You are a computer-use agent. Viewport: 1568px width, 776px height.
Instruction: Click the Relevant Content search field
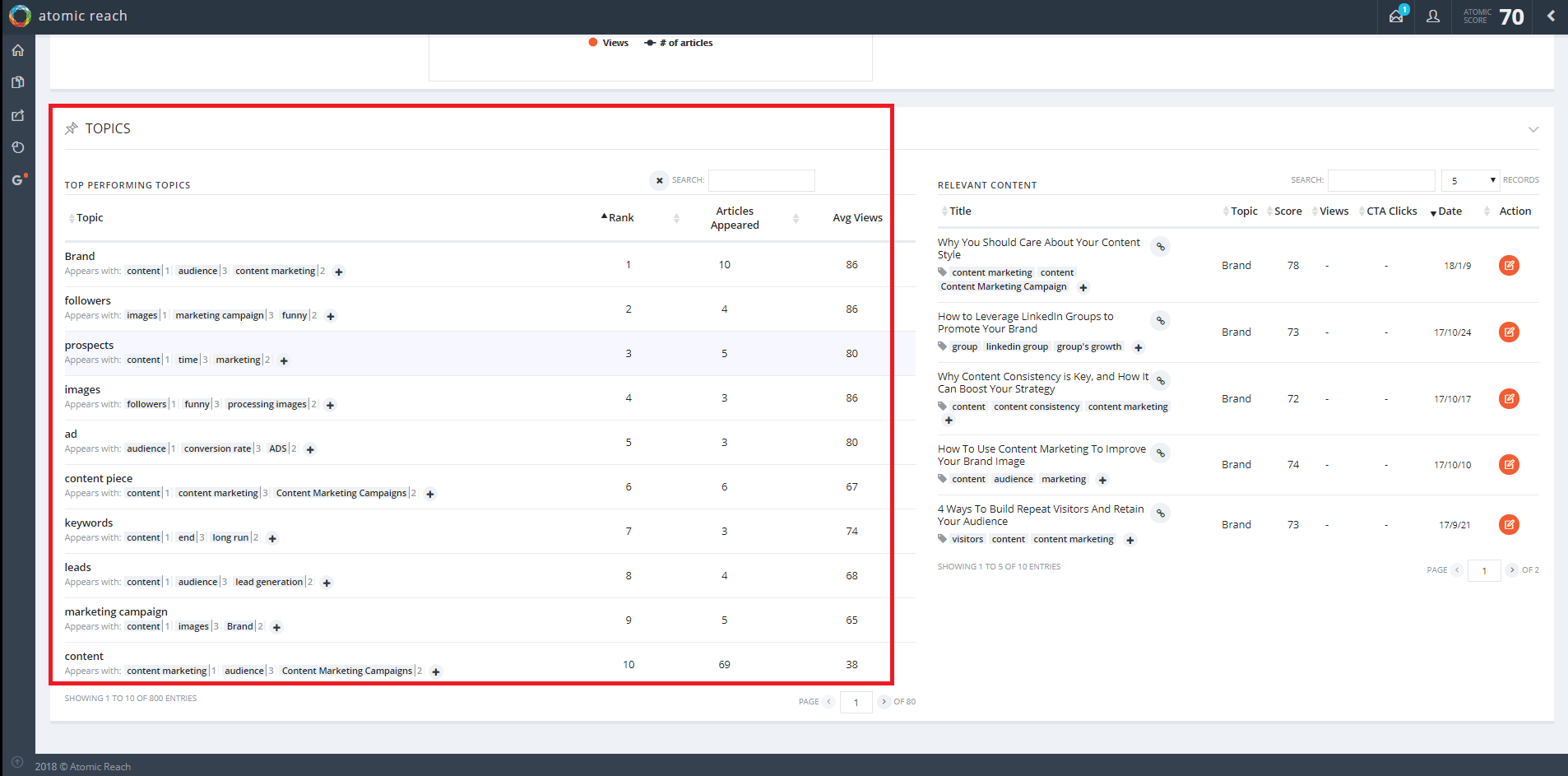1381,180
